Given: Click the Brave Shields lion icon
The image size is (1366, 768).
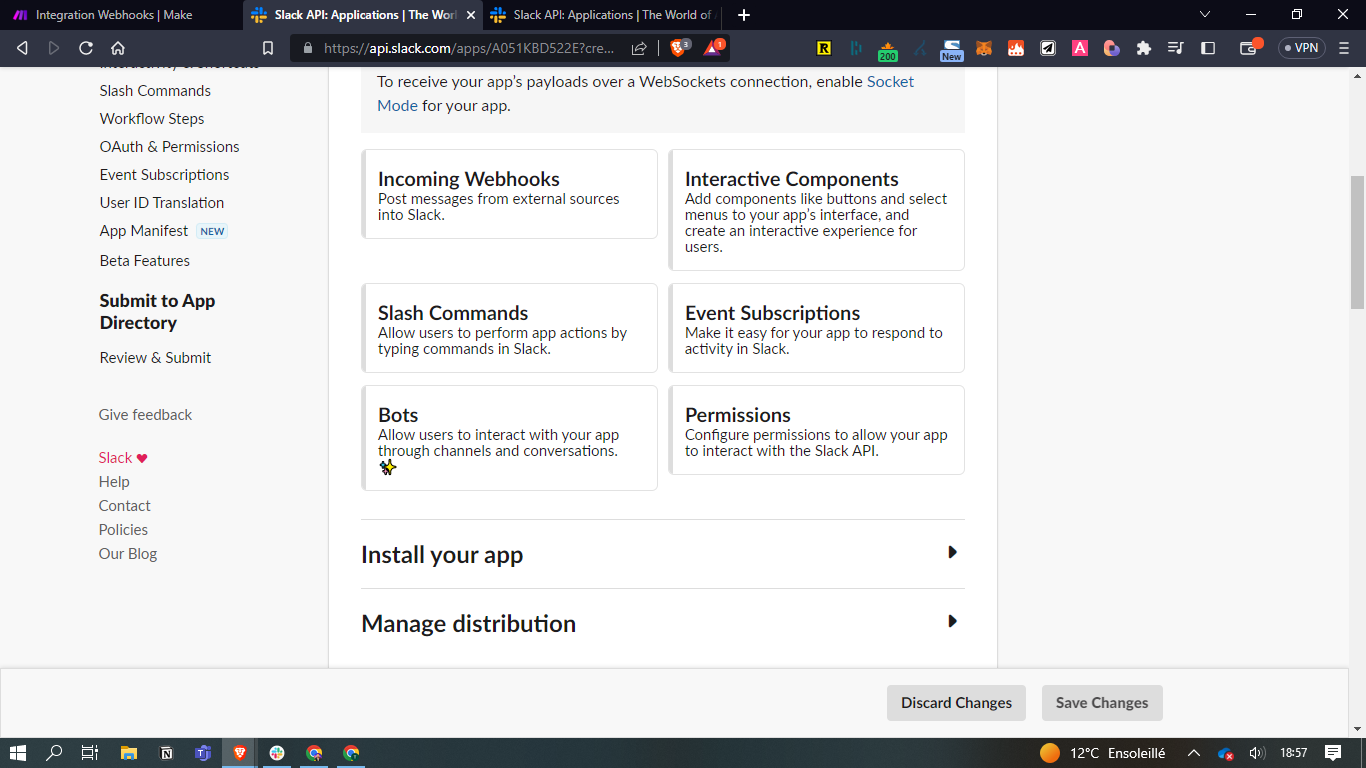Looking at the screenshot, I should [679, 48].
